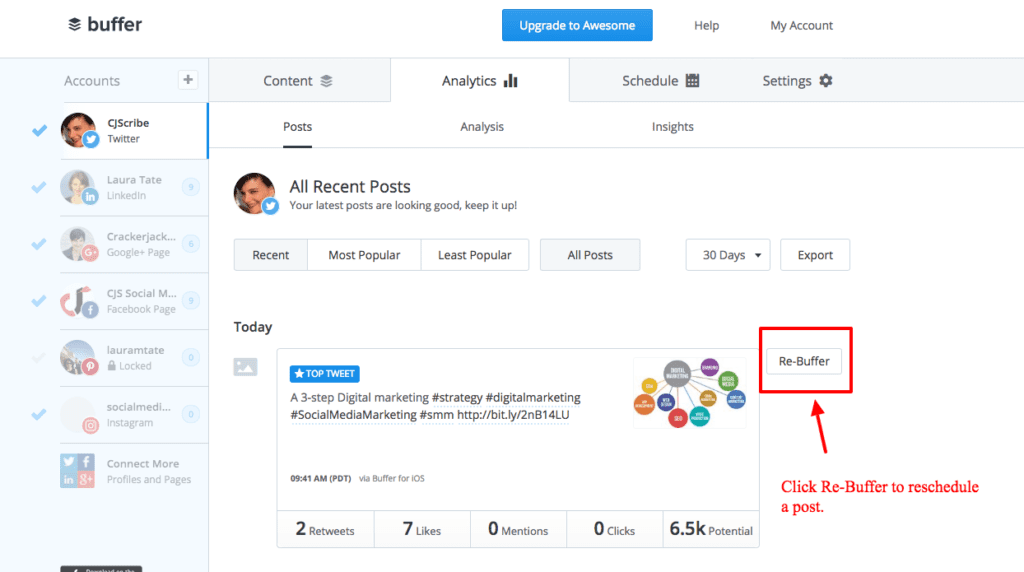This screenshot has width=1024, height=572.
Task: Click the 0 Mentions stat
Action: 519,529
